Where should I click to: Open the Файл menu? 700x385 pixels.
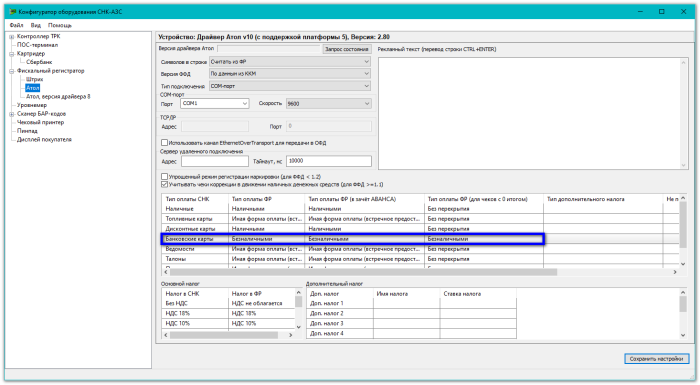click(x=16, y=25)
